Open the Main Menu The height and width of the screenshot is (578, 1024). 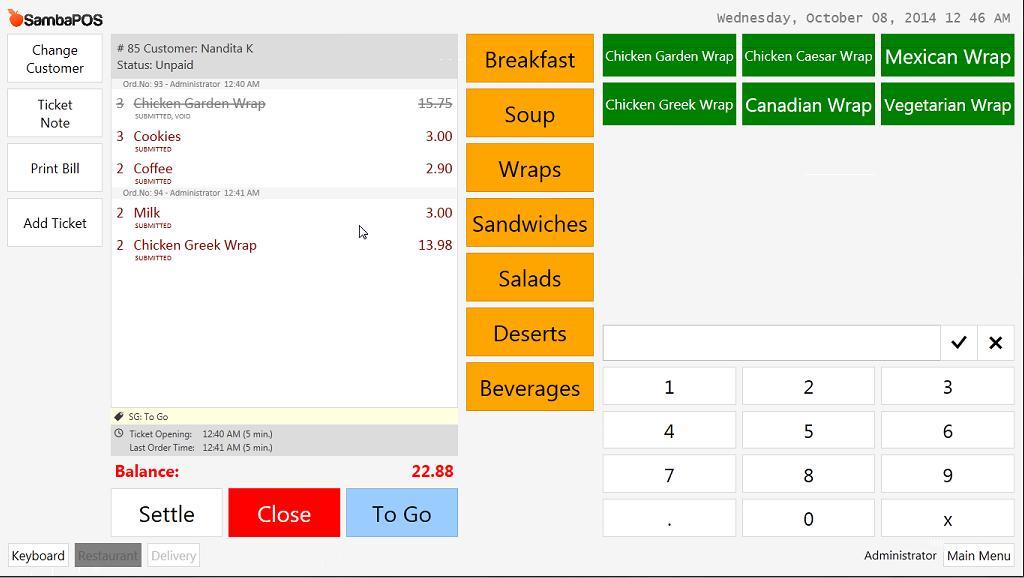[x=978, y=556]
